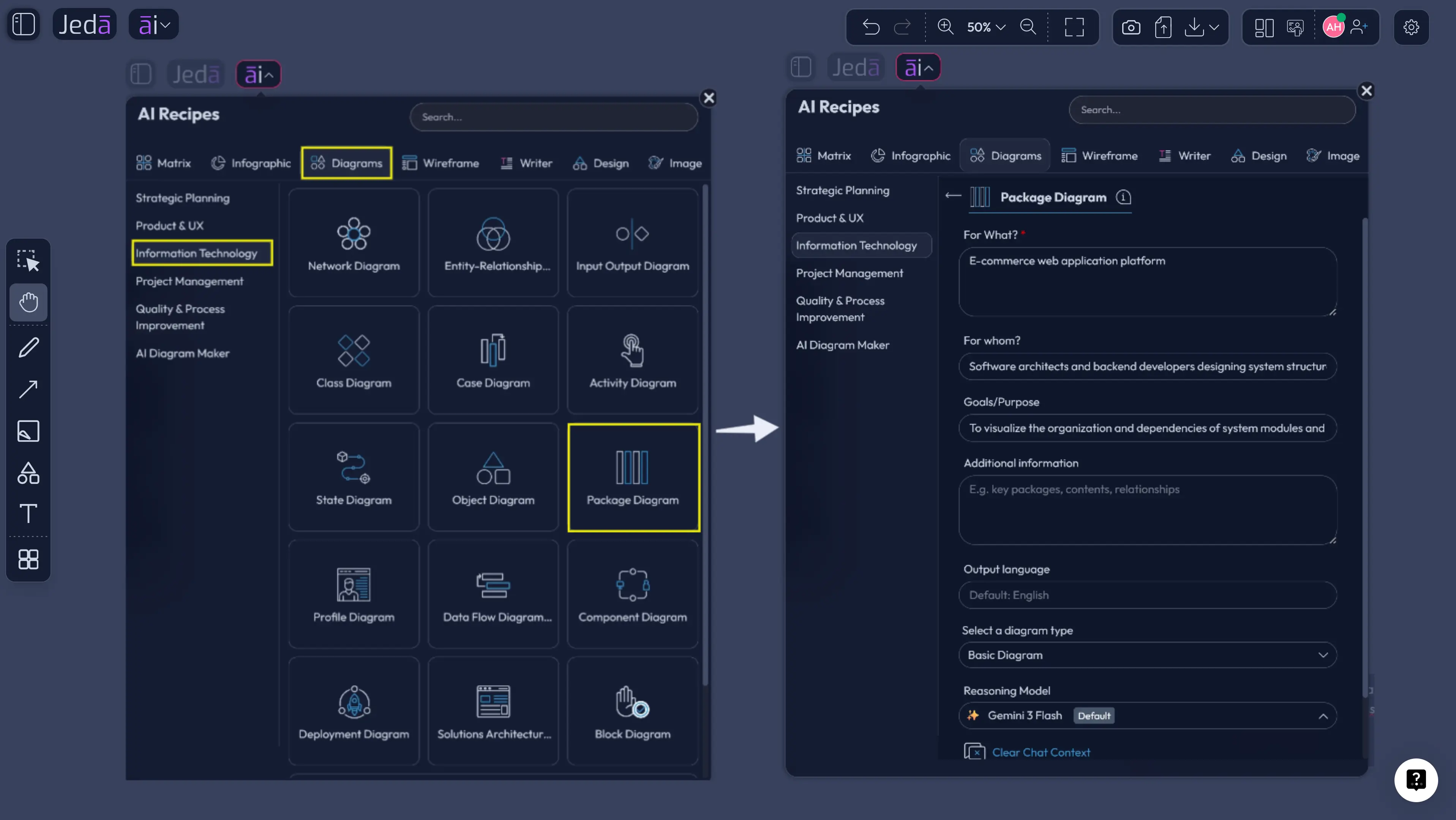The height and width of the screenshot is (820, 1456).
Task: Select the Package Diagram card in the left panel grid
Action: pyautogui.click(x=633, y=477)
